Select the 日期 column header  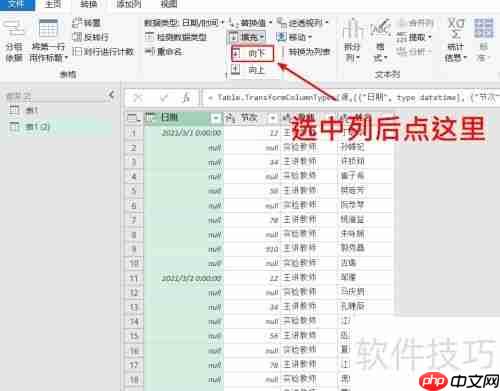[184, 117]
